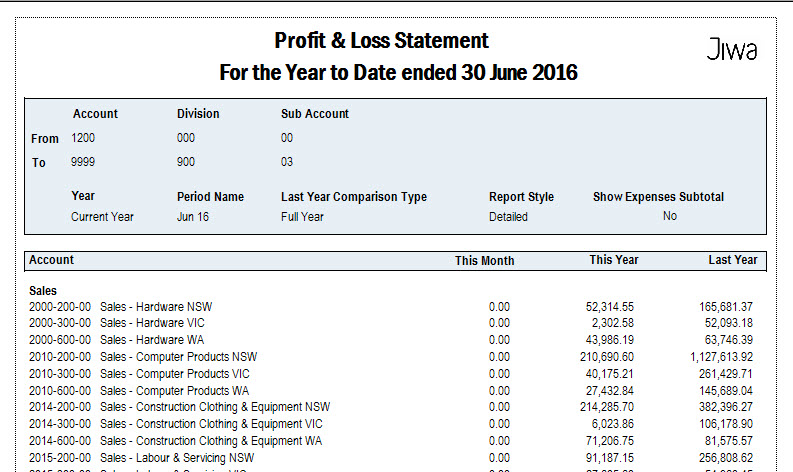
Task: Select From account value '1200'
Action: pyautogui.click(x=83, y=138)
